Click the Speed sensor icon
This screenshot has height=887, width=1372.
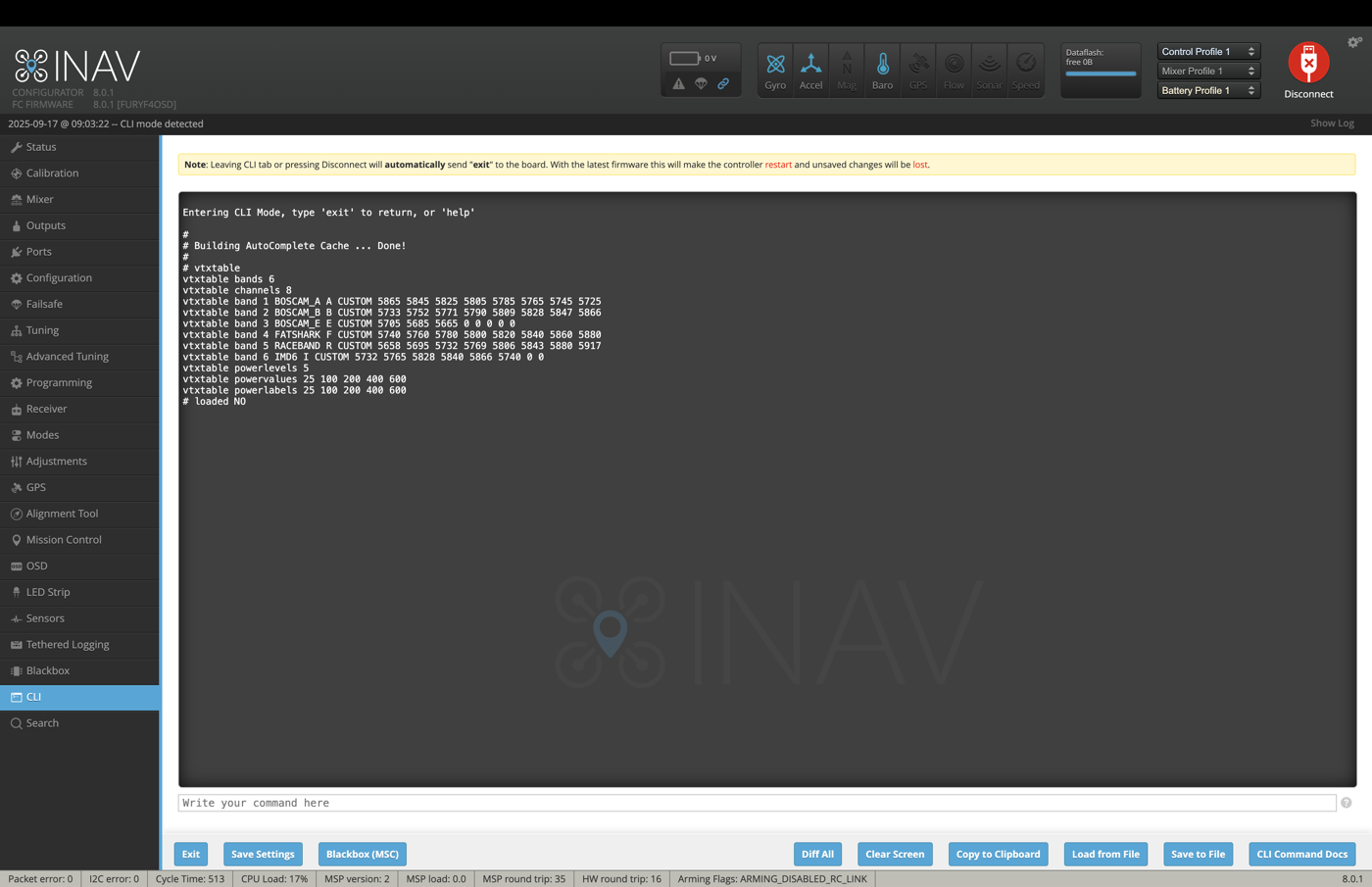pos(1026,71)
